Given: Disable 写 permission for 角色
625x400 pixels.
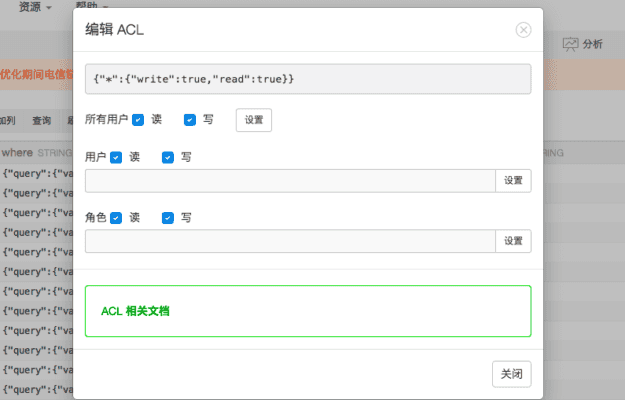Looking at the screenshot, I should coord(168,218).
